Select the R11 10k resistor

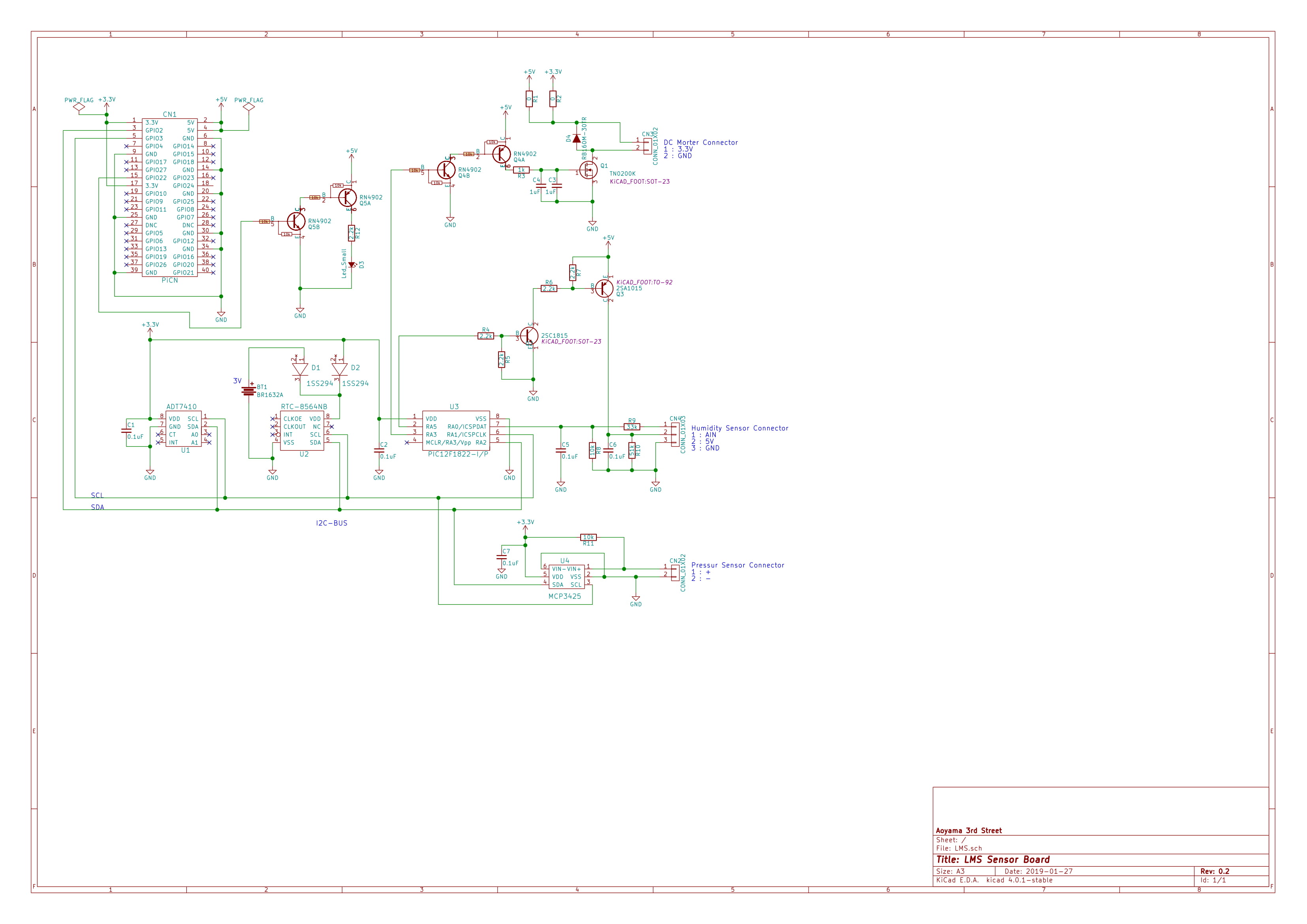tap(588, 537)
